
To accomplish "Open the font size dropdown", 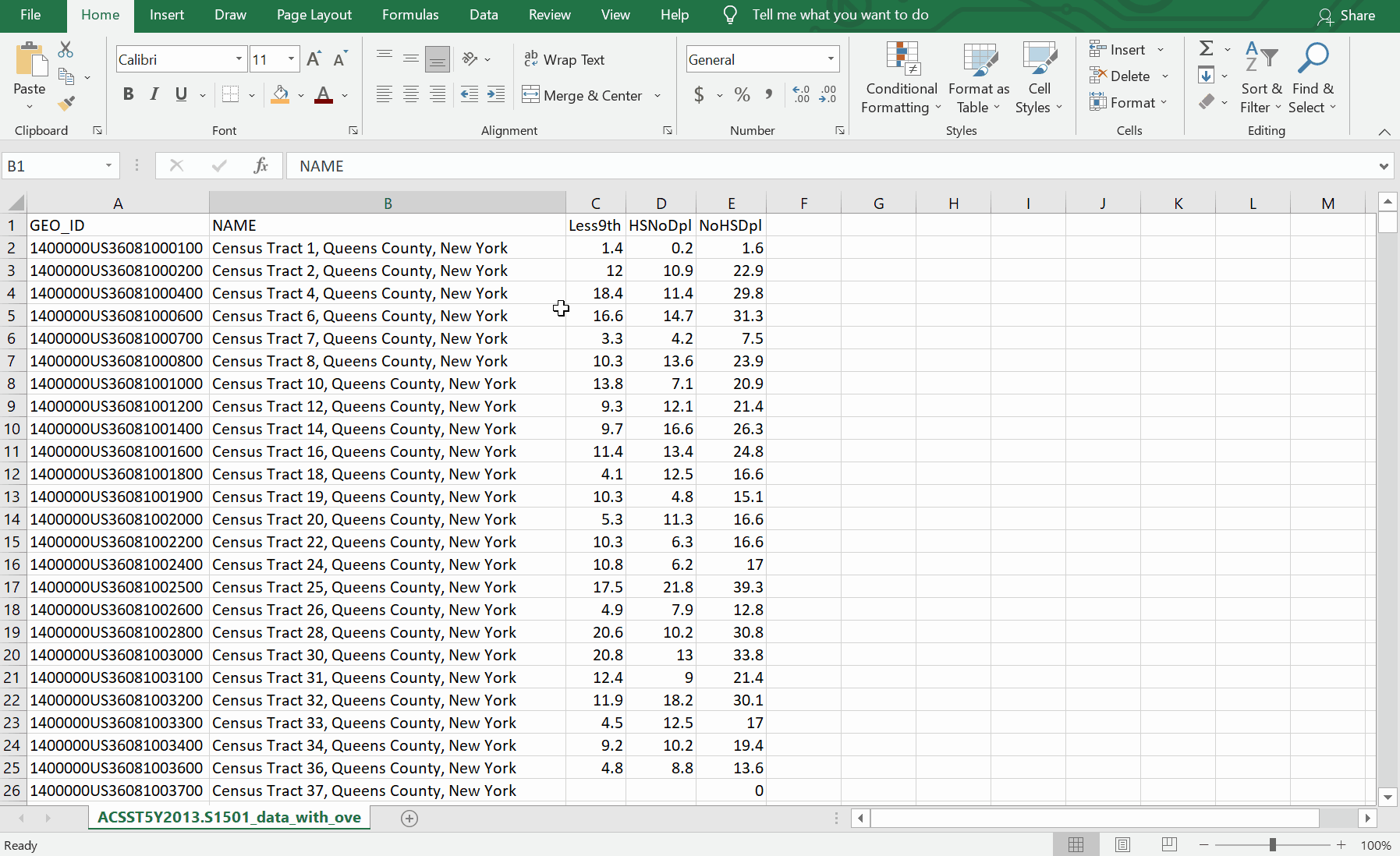I will (x=291, y=59).
